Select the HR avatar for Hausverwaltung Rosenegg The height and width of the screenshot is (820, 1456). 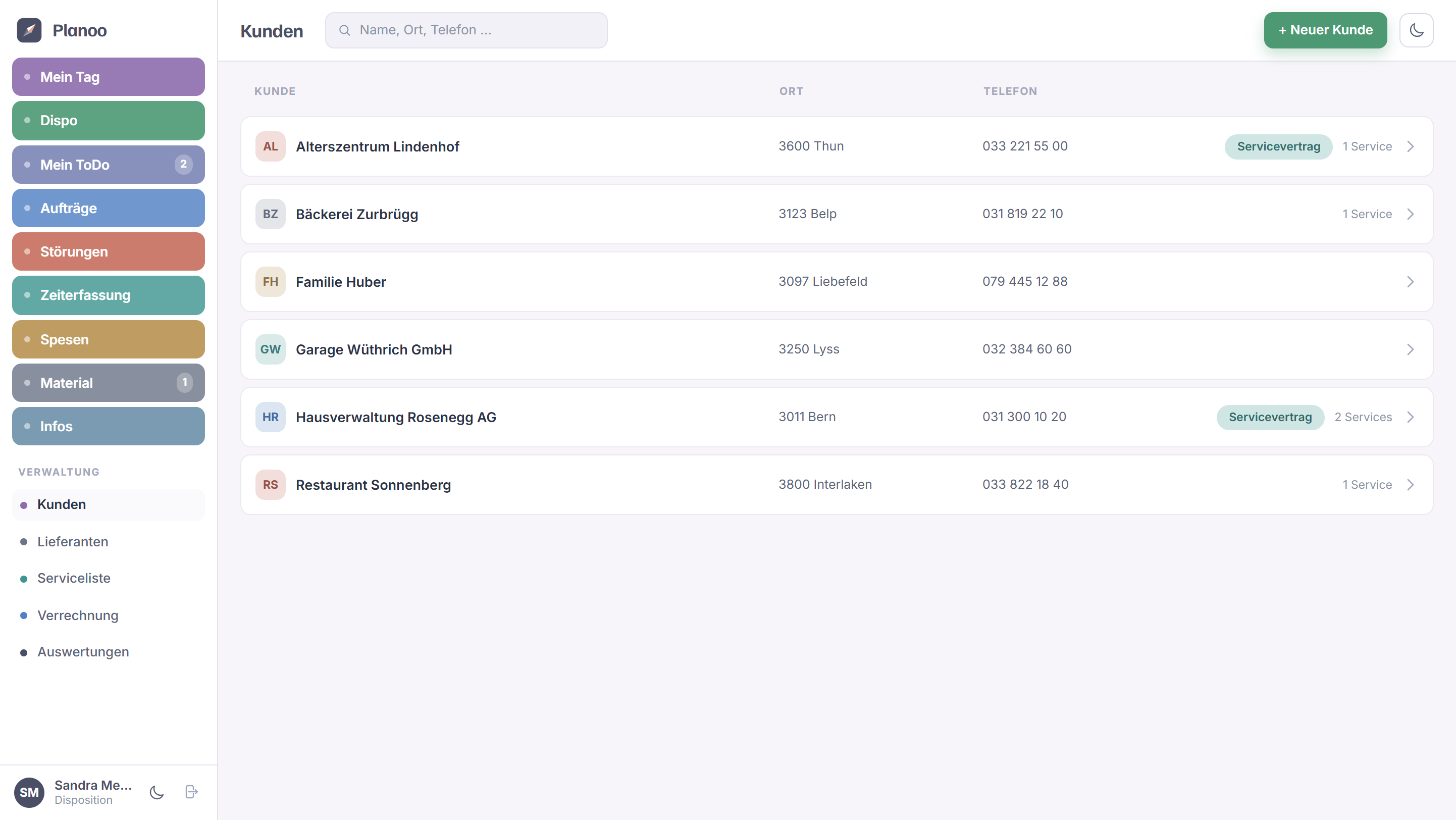pyautogui.click(x=270, y=417)
